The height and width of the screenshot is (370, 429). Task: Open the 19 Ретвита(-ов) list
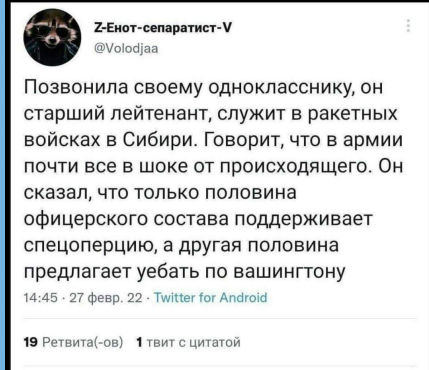click(74, 342)
